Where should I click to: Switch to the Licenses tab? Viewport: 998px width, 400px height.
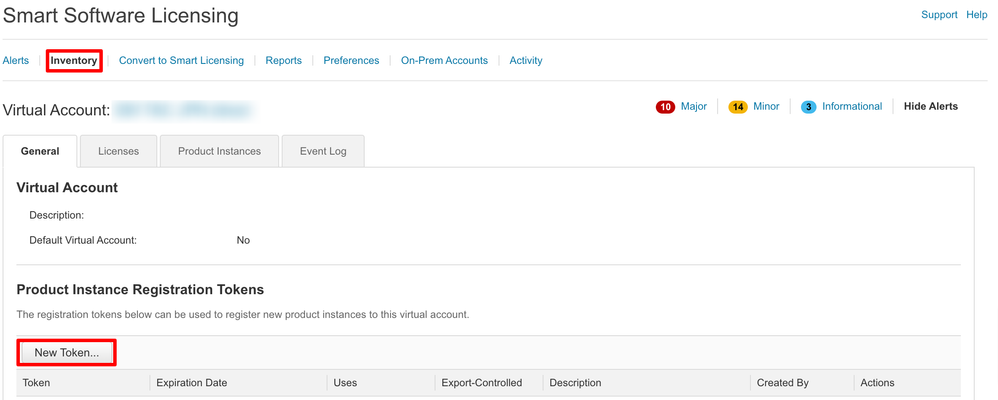118,151
